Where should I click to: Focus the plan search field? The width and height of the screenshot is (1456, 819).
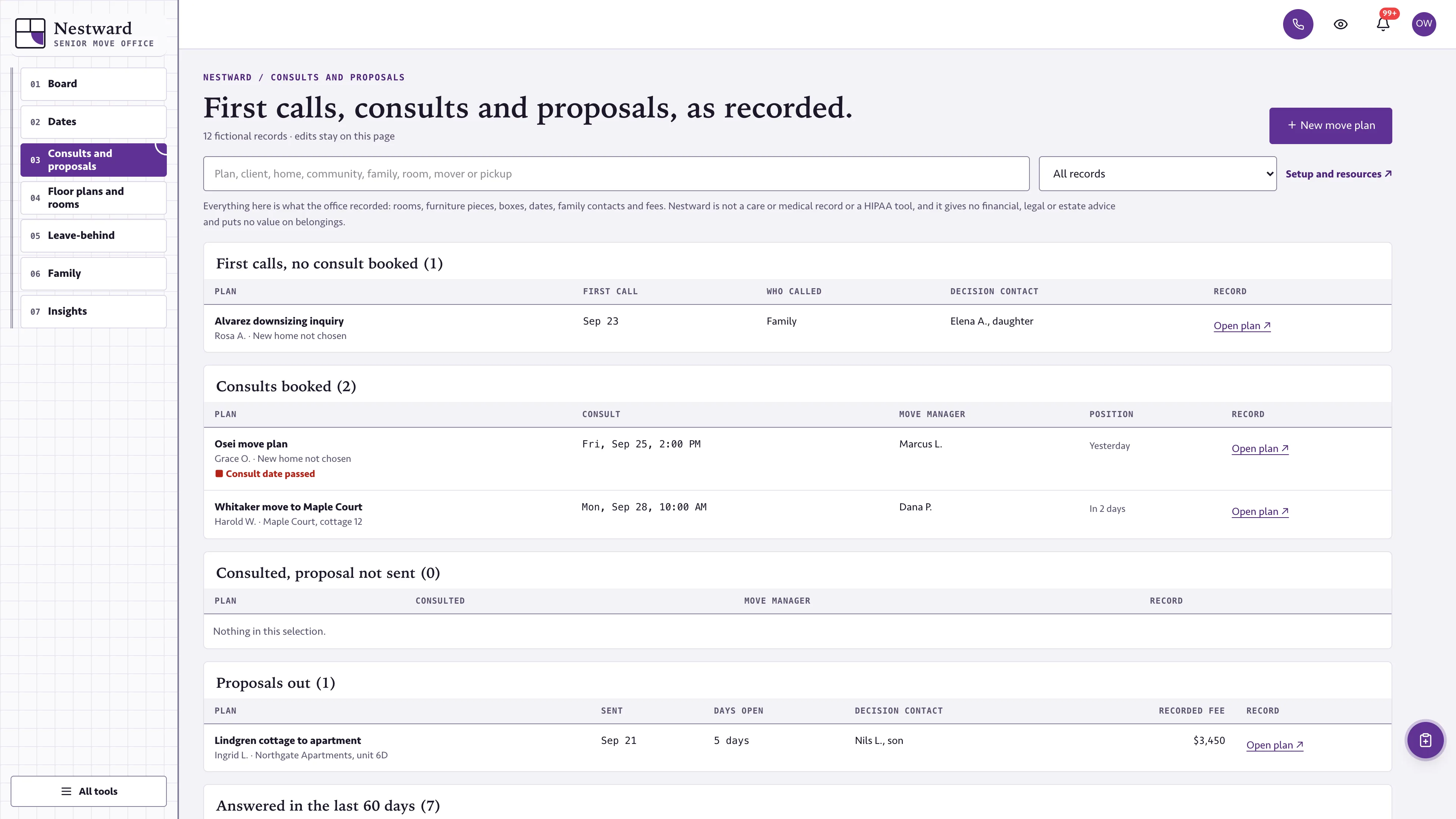[616, 174]
